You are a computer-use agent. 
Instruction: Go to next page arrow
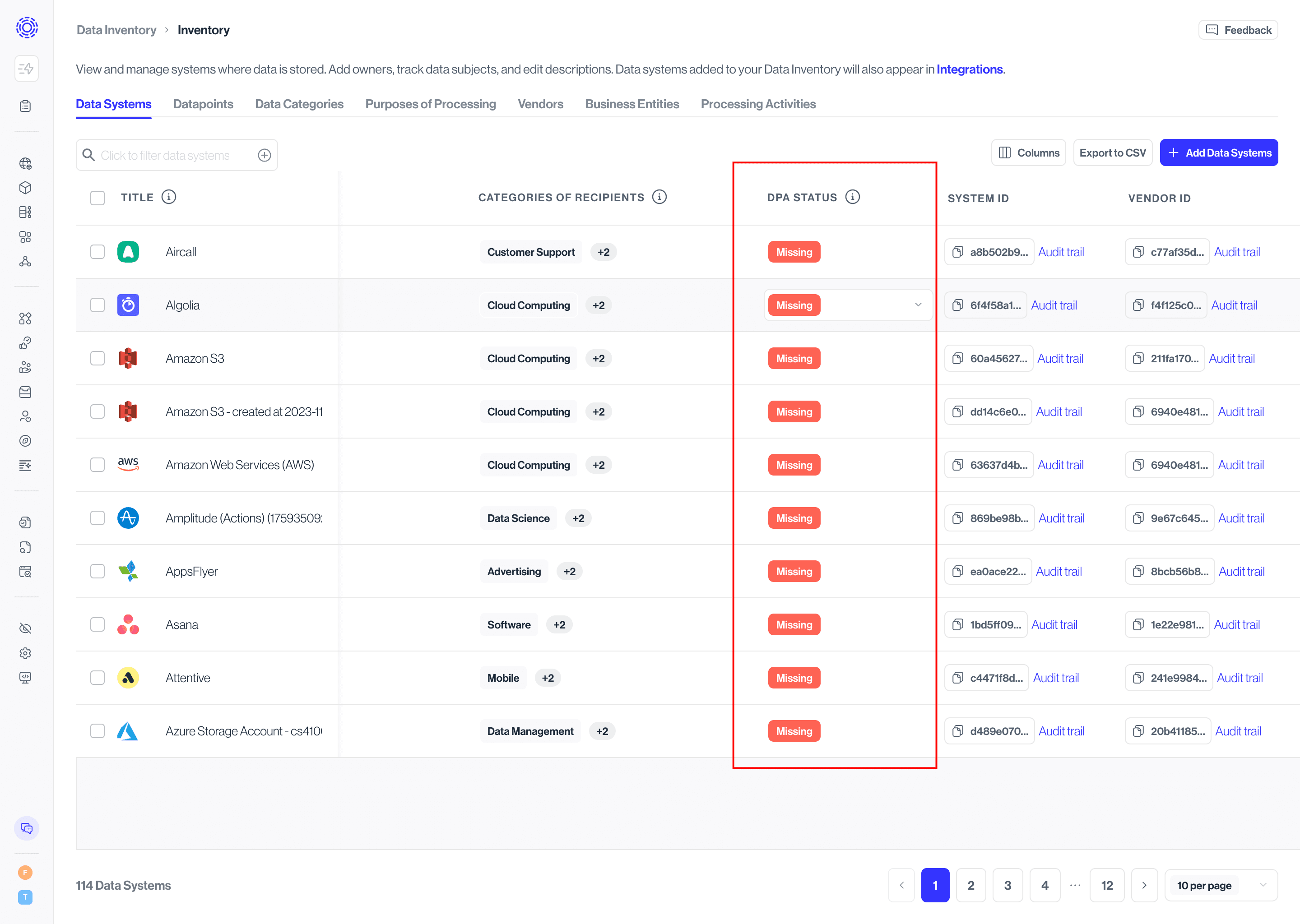point(1144,885)
